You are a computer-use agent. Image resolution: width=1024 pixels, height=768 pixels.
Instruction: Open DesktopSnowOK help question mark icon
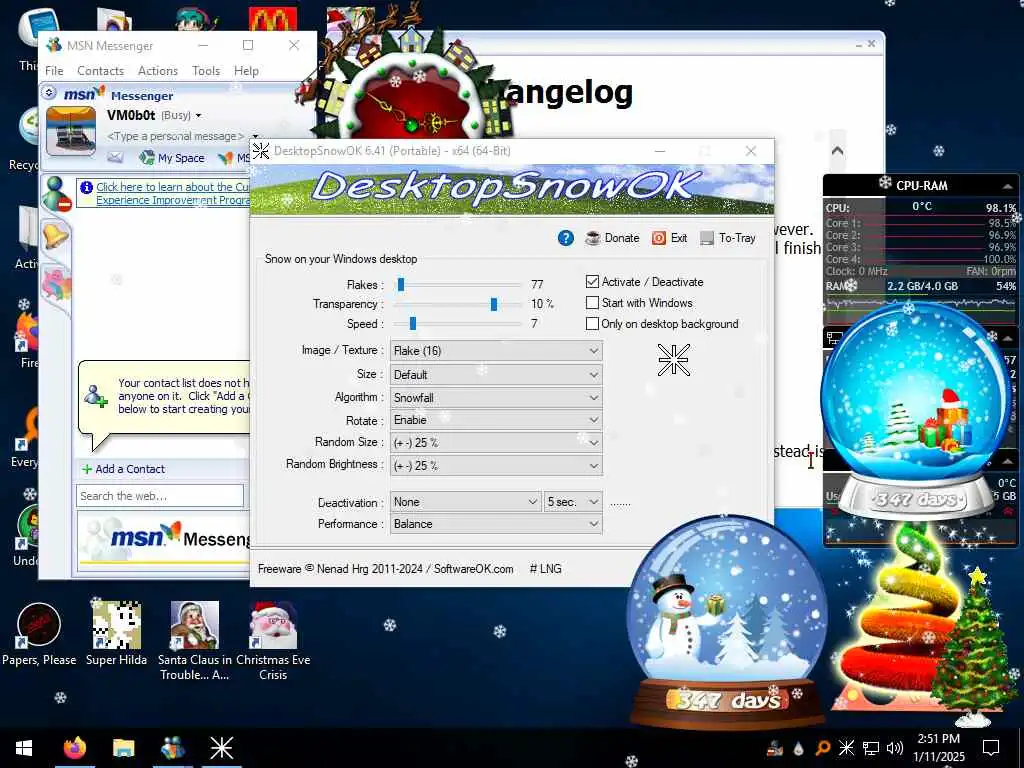click(x=566, y=238)
